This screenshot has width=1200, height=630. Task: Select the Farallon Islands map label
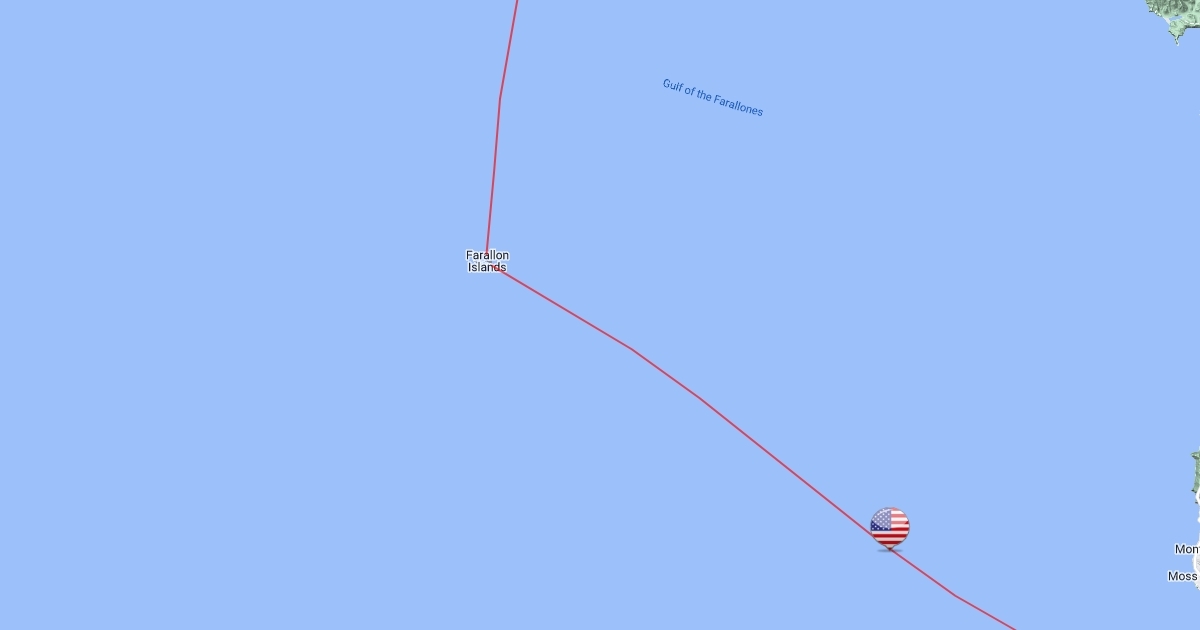coord(487,261)
